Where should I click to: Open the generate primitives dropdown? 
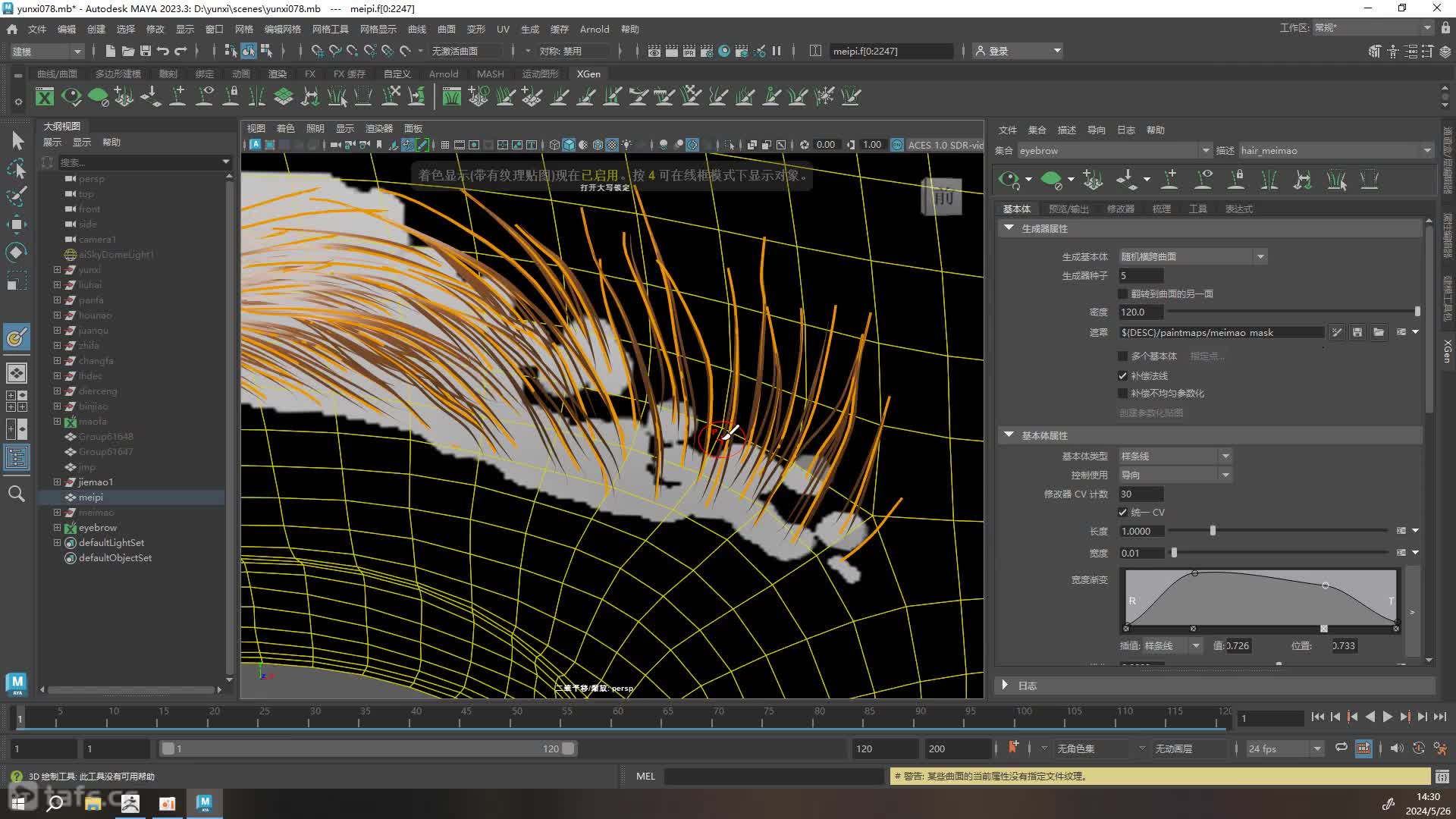1194,256
